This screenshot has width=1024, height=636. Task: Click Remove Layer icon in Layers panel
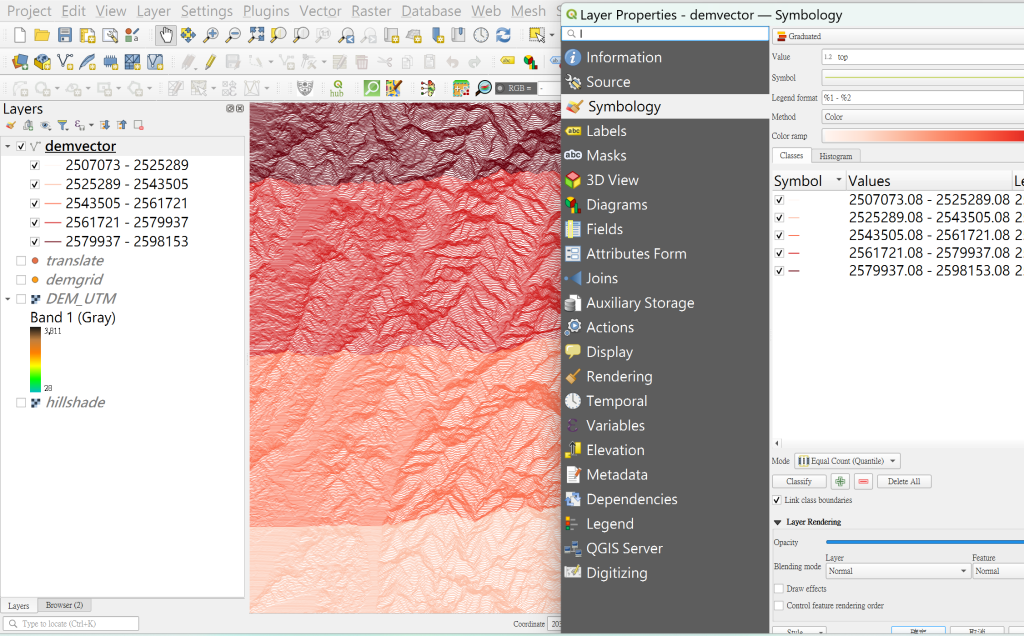tap(138, 125)
